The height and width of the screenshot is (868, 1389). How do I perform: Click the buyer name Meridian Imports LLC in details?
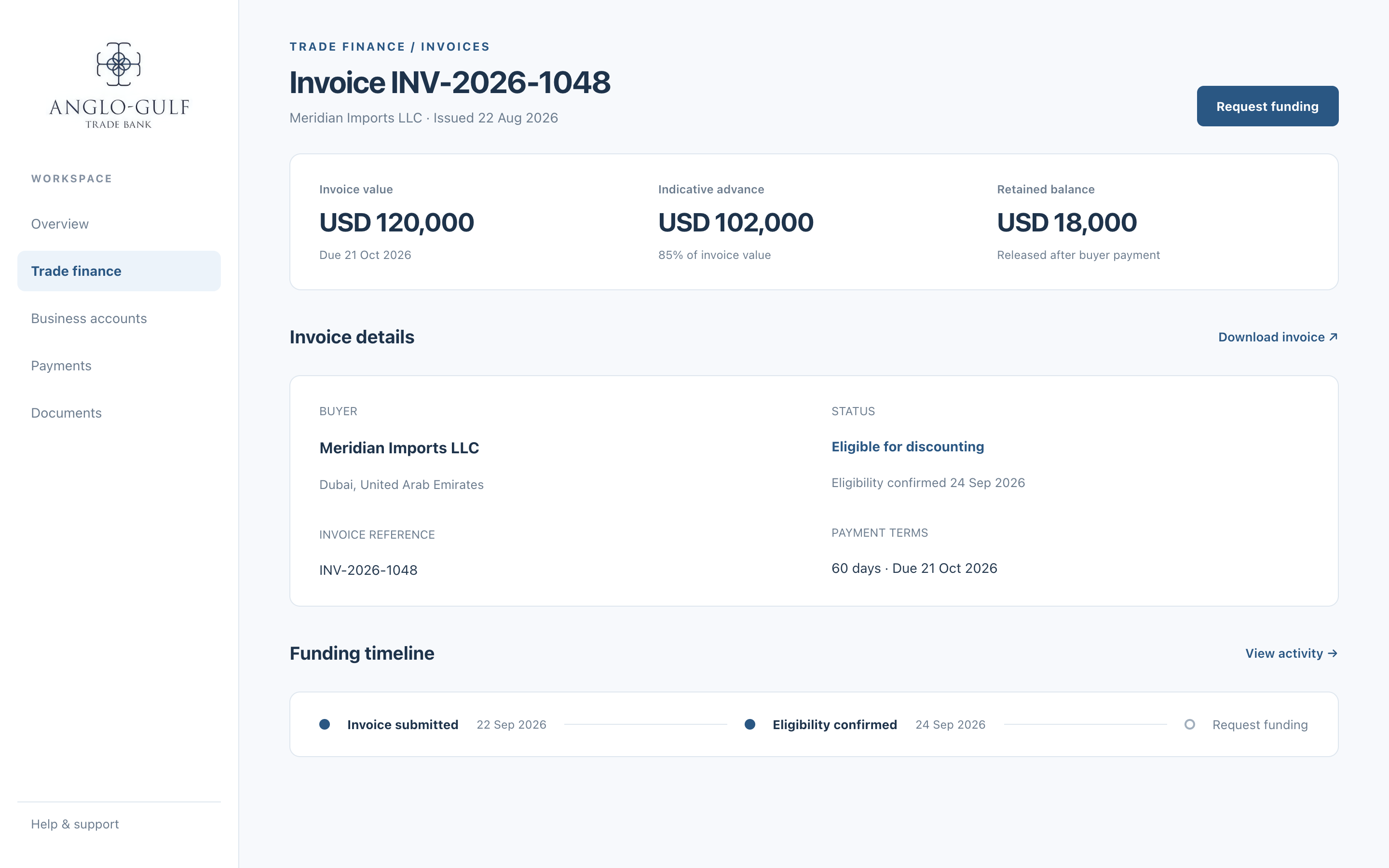click(x=399, y=448)
